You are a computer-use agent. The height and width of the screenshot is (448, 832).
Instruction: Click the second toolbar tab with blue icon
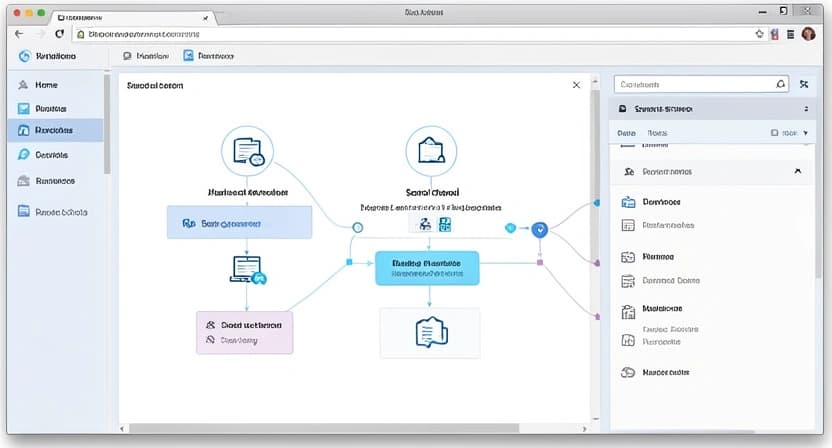tap(208, 57)
